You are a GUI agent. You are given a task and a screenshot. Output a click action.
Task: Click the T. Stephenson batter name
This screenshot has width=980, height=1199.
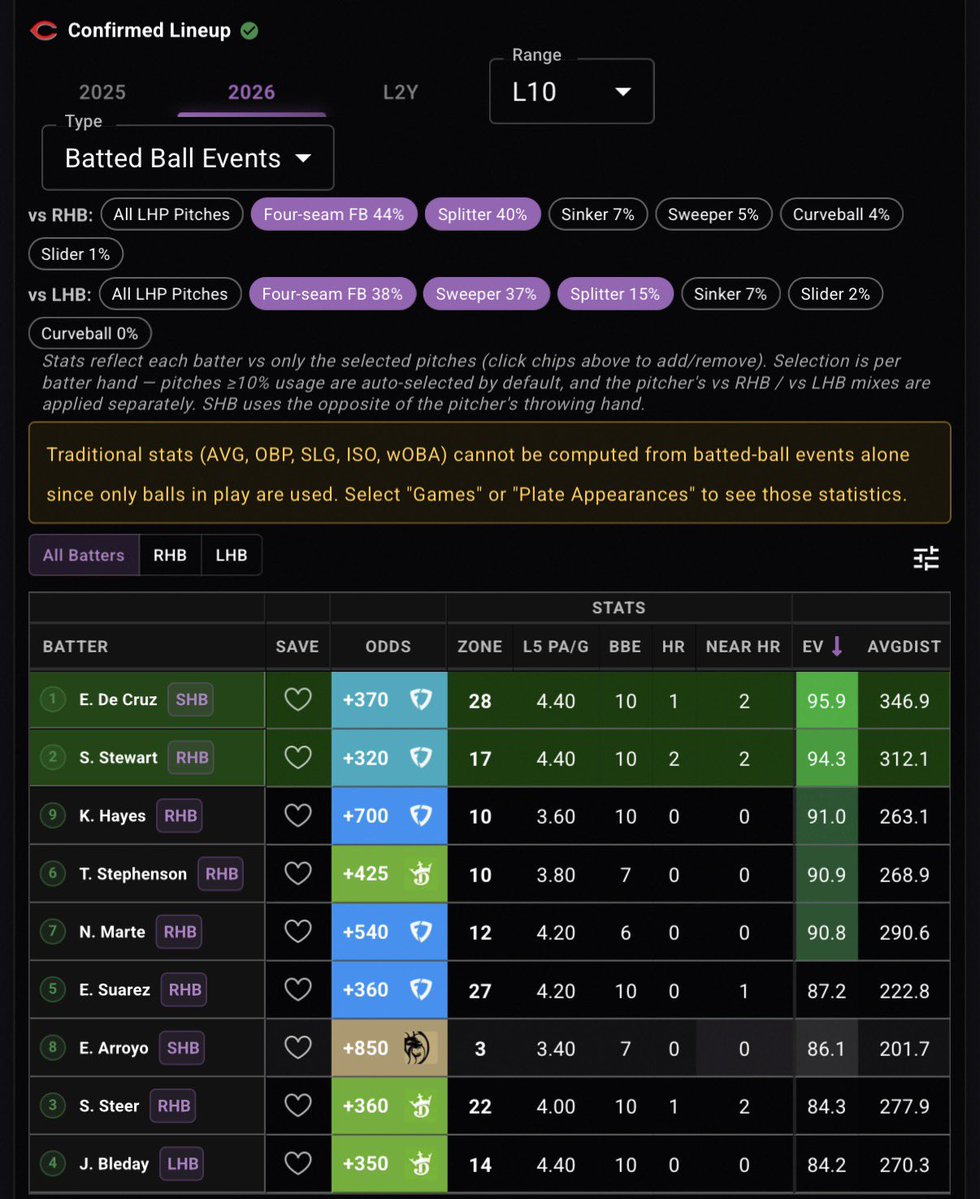click(133, 874)
